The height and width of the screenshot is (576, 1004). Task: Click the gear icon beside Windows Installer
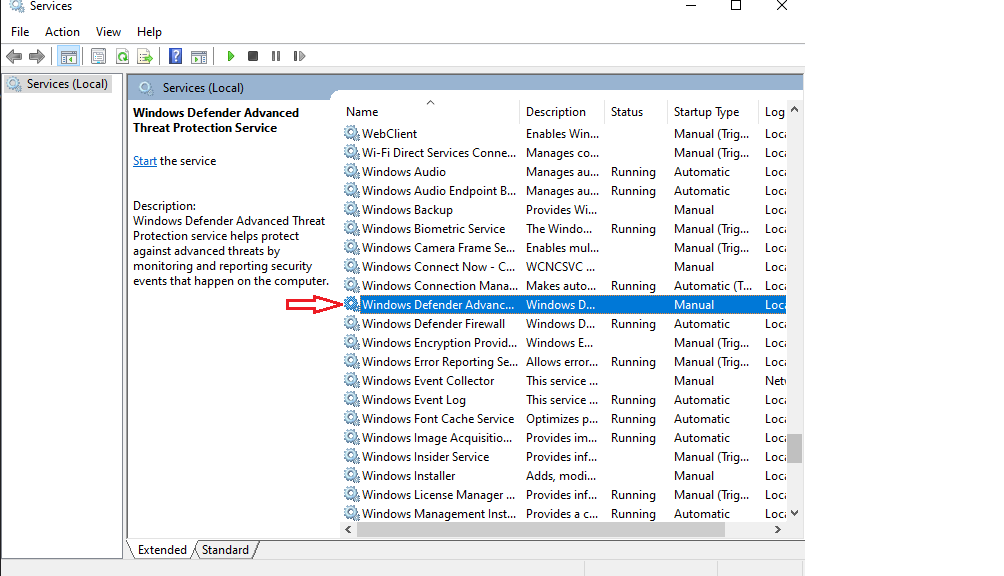click(x=352, y=476)
